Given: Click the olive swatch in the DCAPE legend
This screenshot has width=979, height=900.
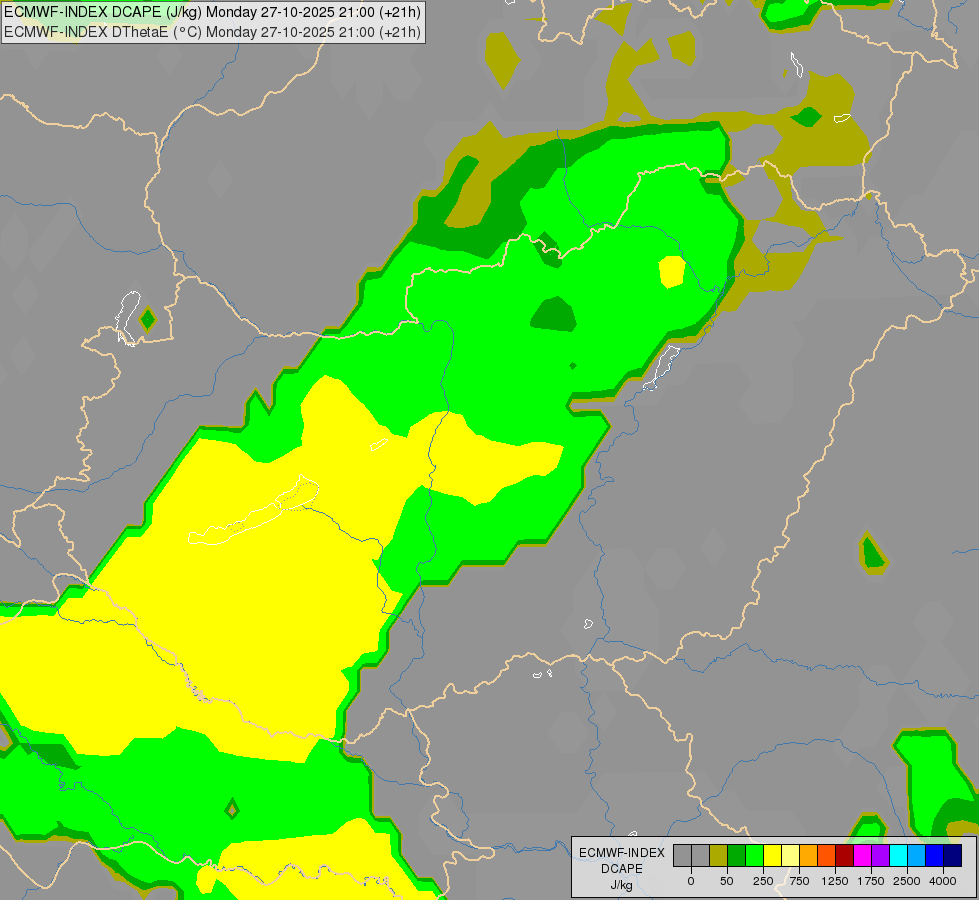Looking at the screenshot, I should point(719,855).
